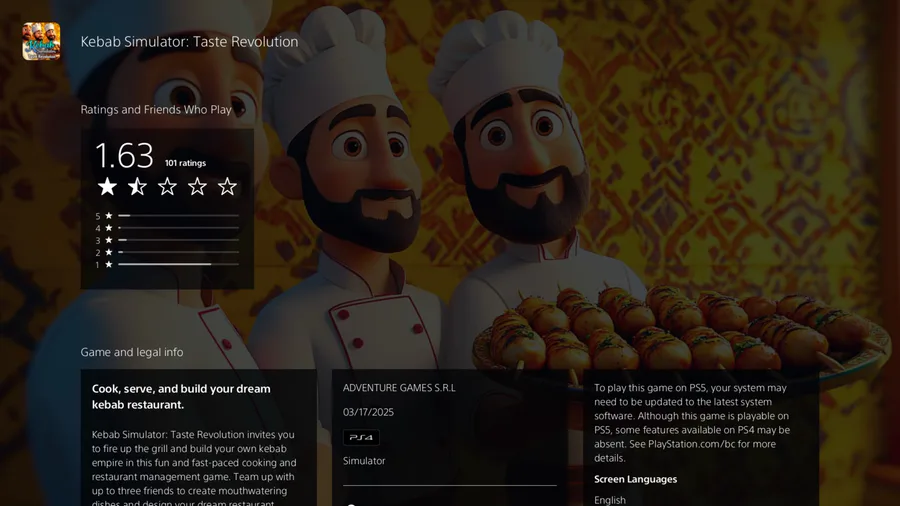Click the 101 ratings count label
900x506 pixels.
pyautogui.click(x=185, y=163)
